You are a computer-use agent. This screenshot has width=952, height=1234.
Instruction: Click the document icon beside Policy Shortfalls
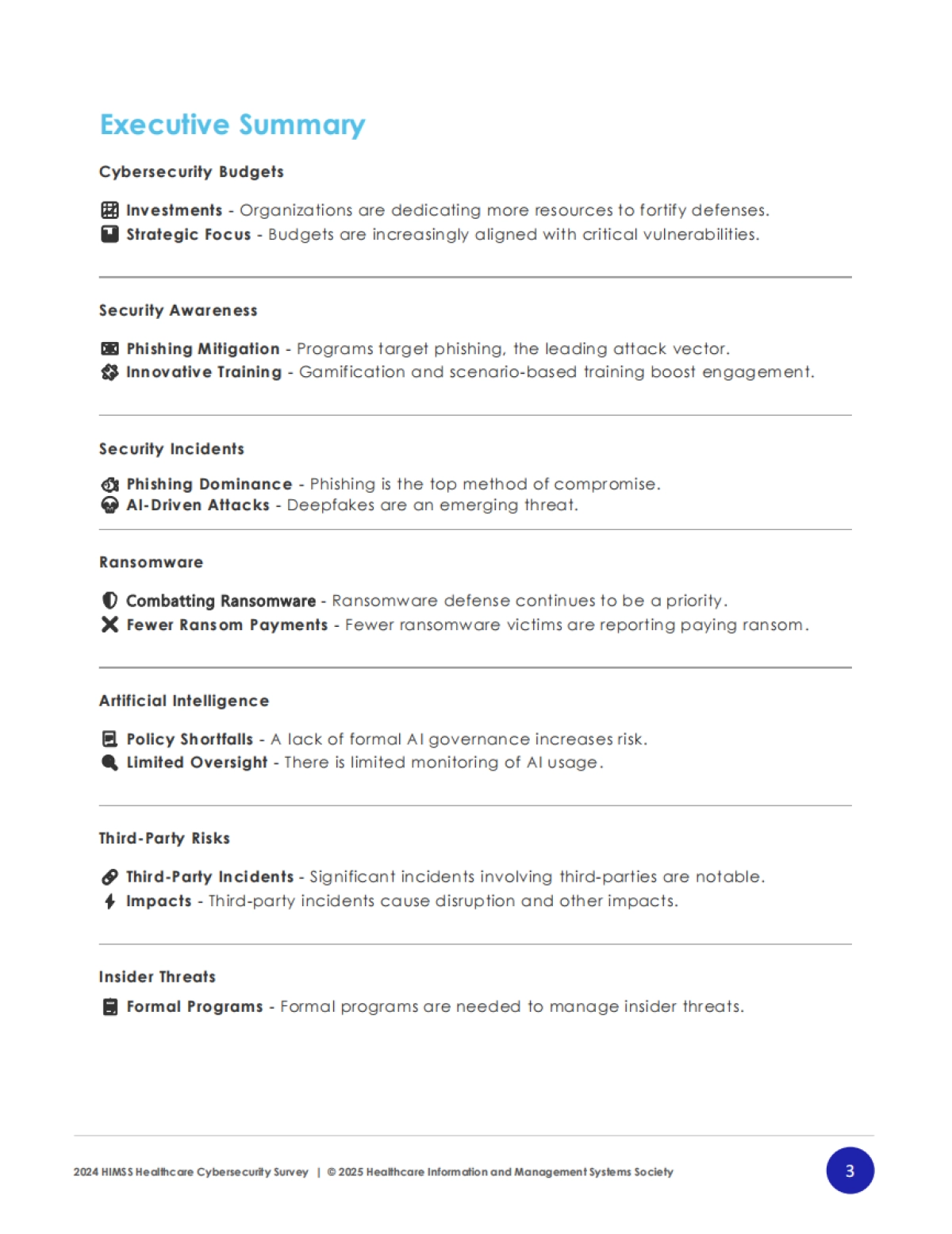[x=110, y=739]
